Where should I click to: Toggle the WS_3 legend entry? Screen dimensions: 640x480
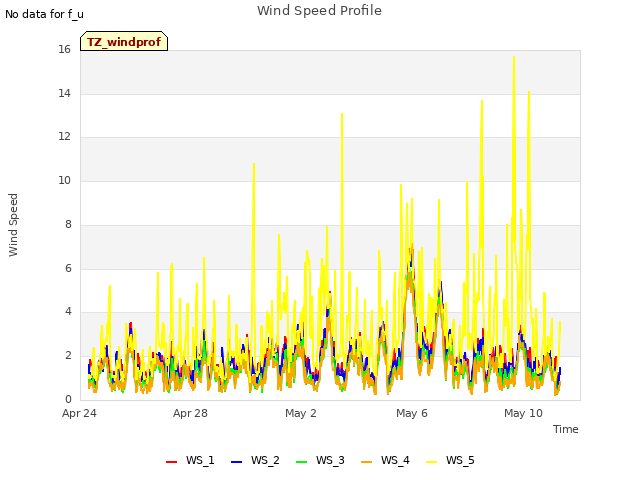click(320, 460)
